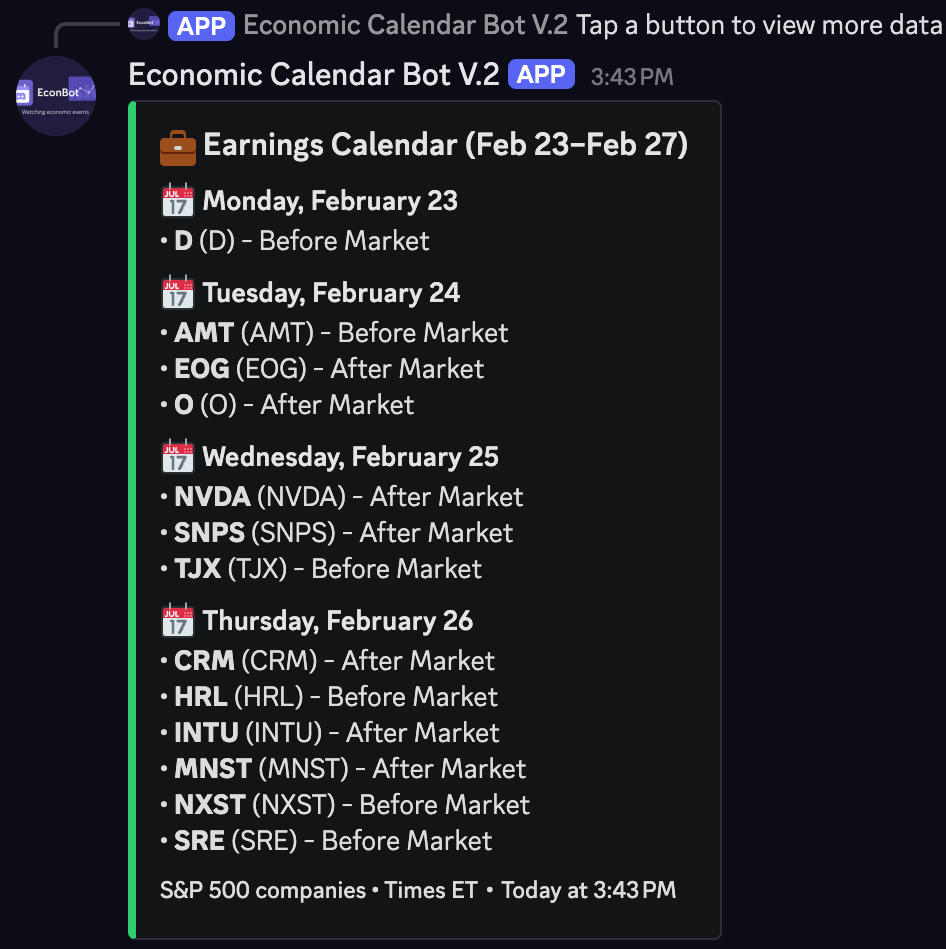The image size is (946, 949).
Task: Click the calendar icon for Wednesday, February 25
Action: tap(177, 455)
